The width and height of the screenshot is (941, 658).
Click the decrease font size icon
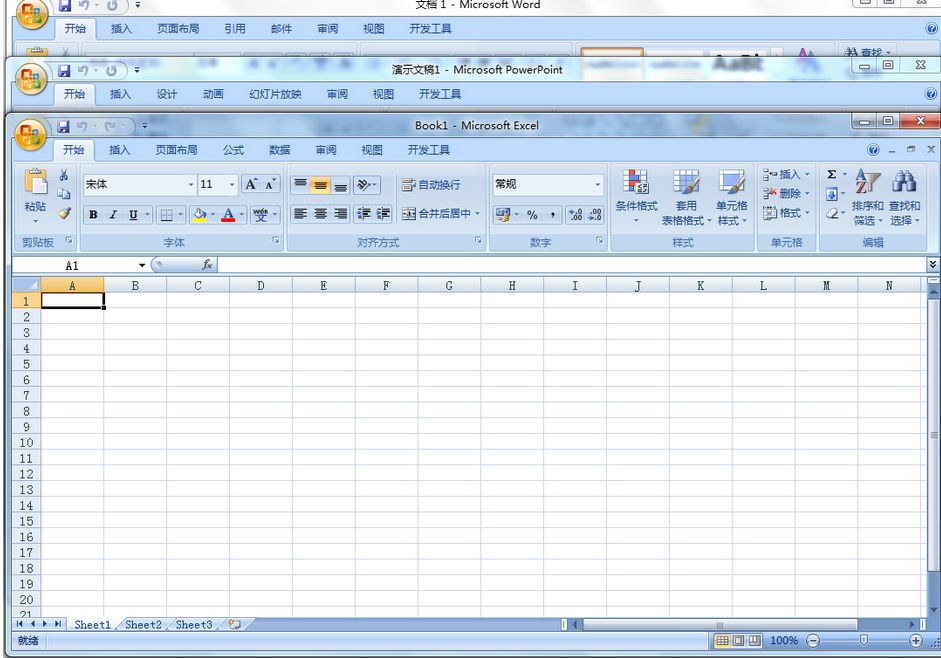click(270, 184)
